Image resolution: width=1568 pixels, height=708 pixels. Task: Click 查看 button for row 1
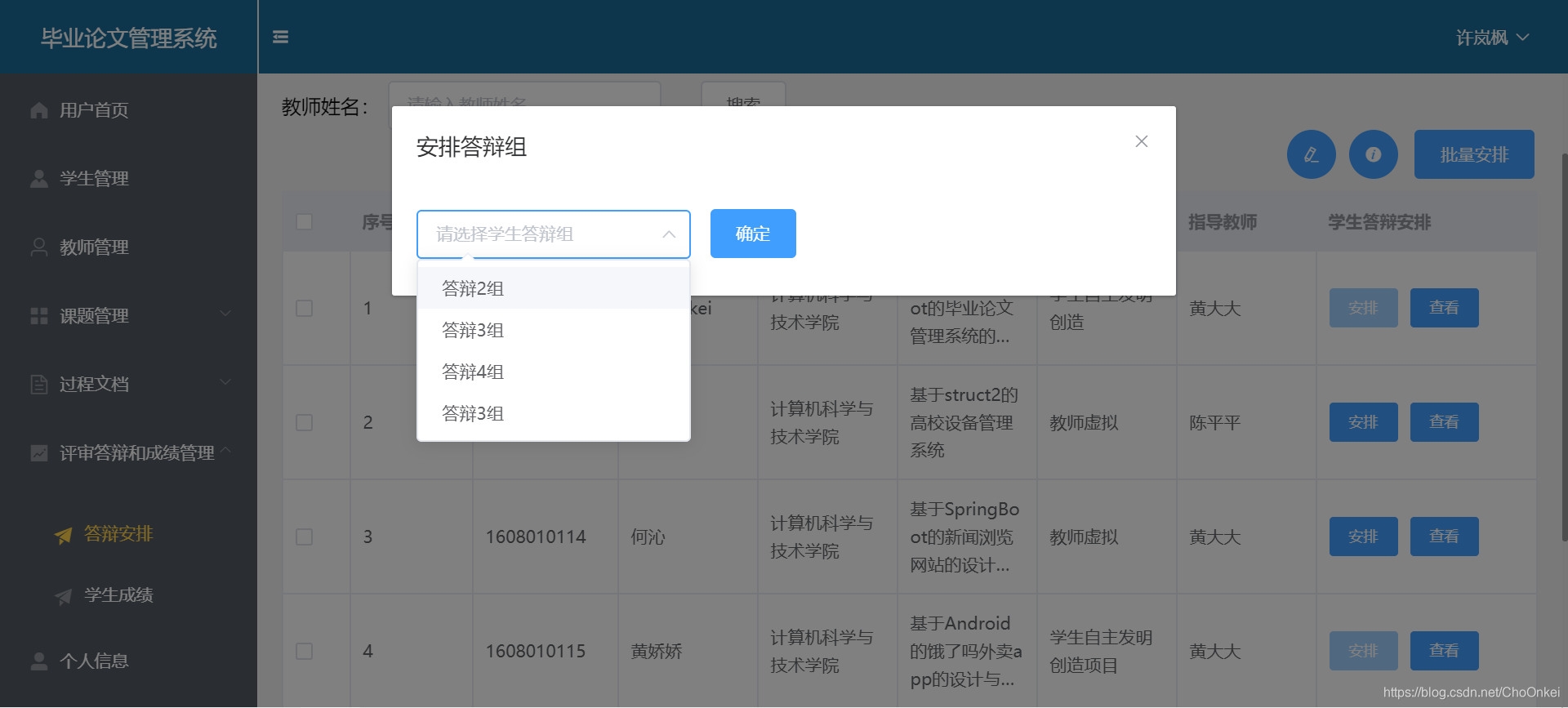pyautogui.click(x=1444, y=308)
